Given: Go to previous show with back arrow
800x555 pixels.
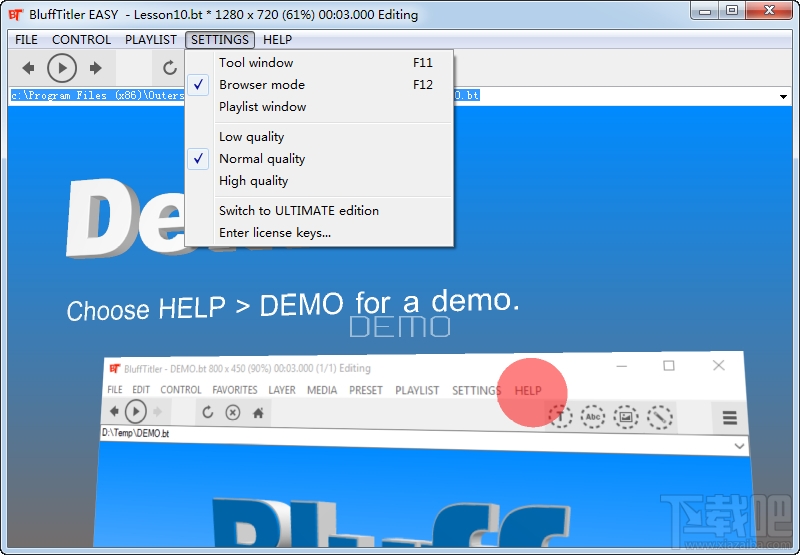Looking at the screenshot, I should click(29, 68).
